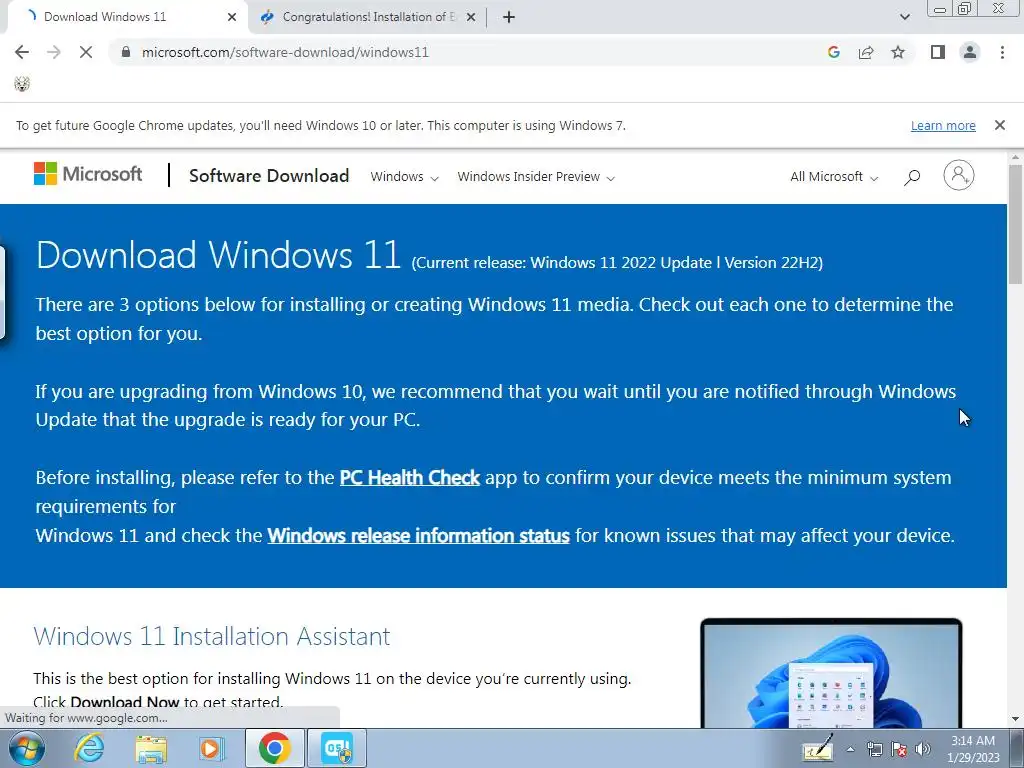Expand Windows Insider Preview dropdown

pyautogui.click(x=536, y=177)
